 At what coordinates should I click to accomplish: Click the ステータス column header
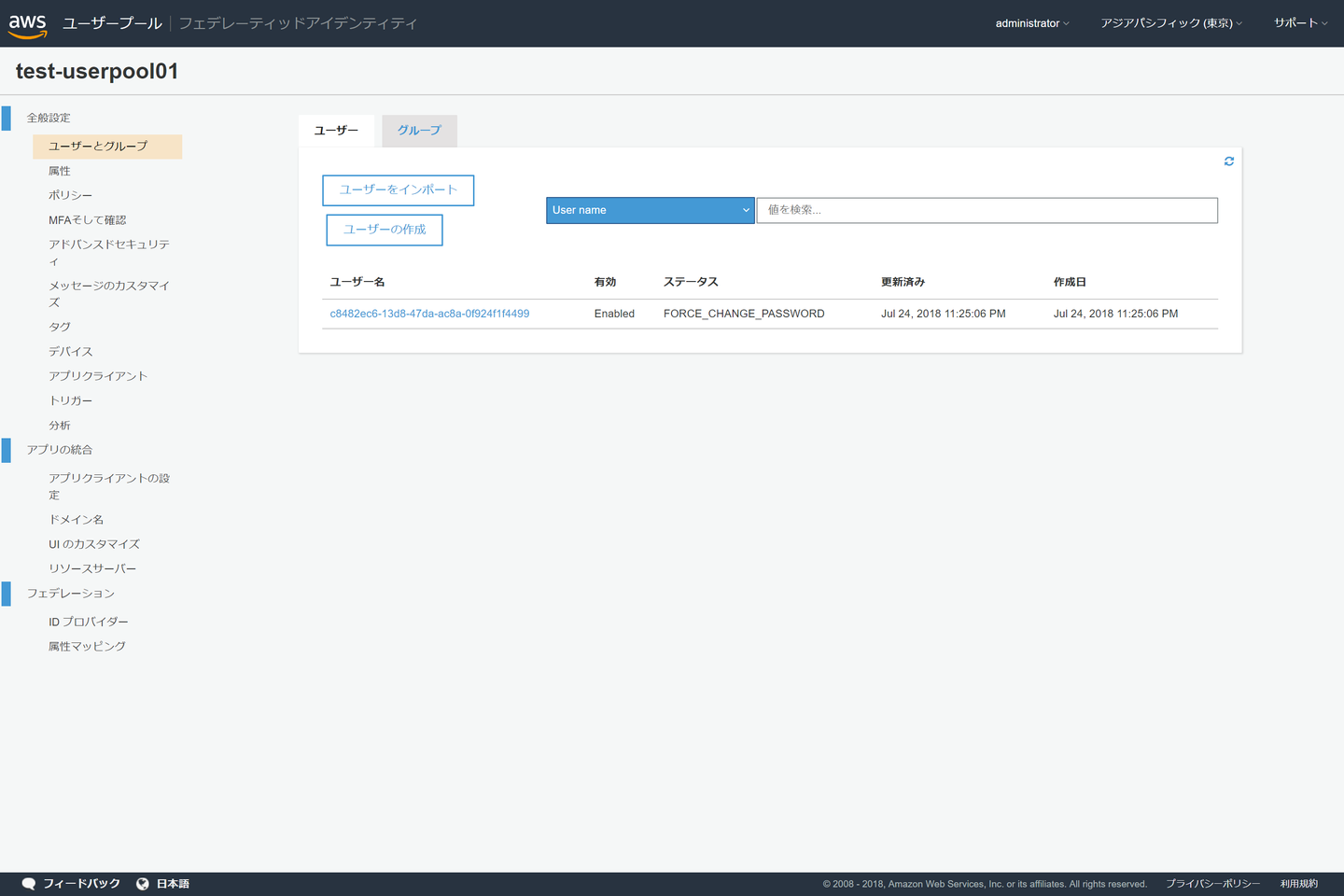pos(691,282)
